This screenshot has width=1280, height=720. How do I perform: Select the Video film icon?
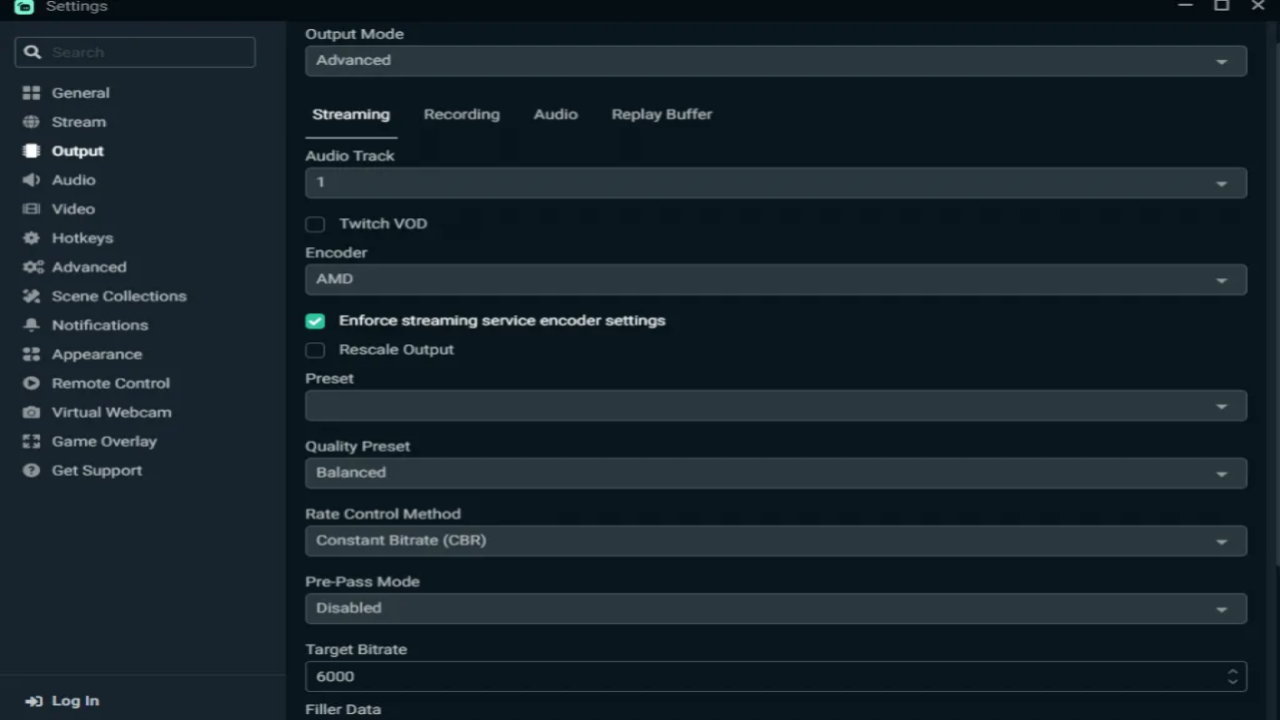click(x=32, y=209)
